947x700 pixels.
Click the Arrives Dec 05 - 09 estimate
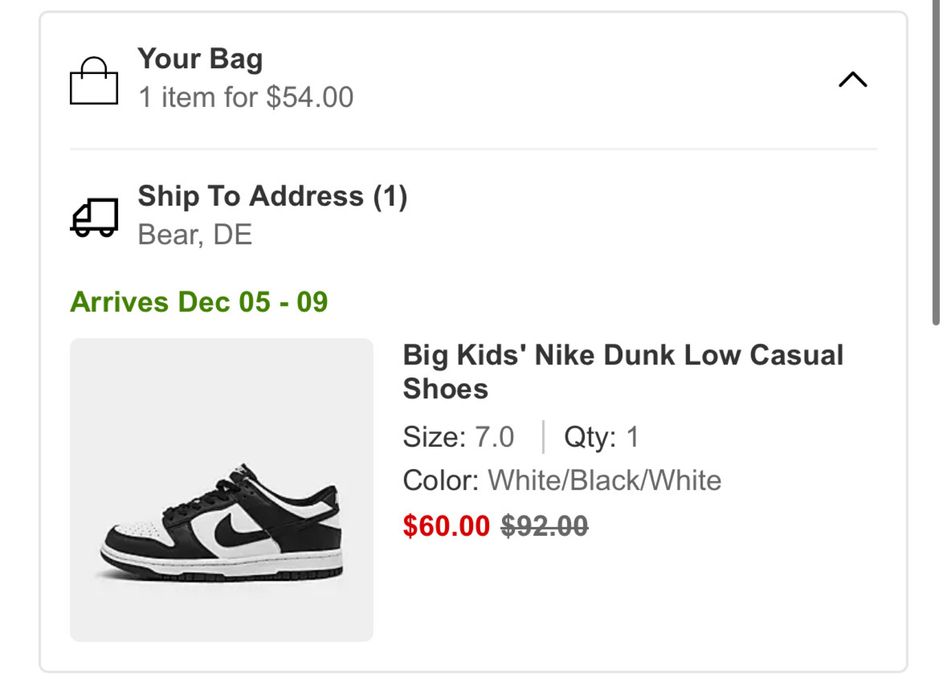(x=199, y=302)
